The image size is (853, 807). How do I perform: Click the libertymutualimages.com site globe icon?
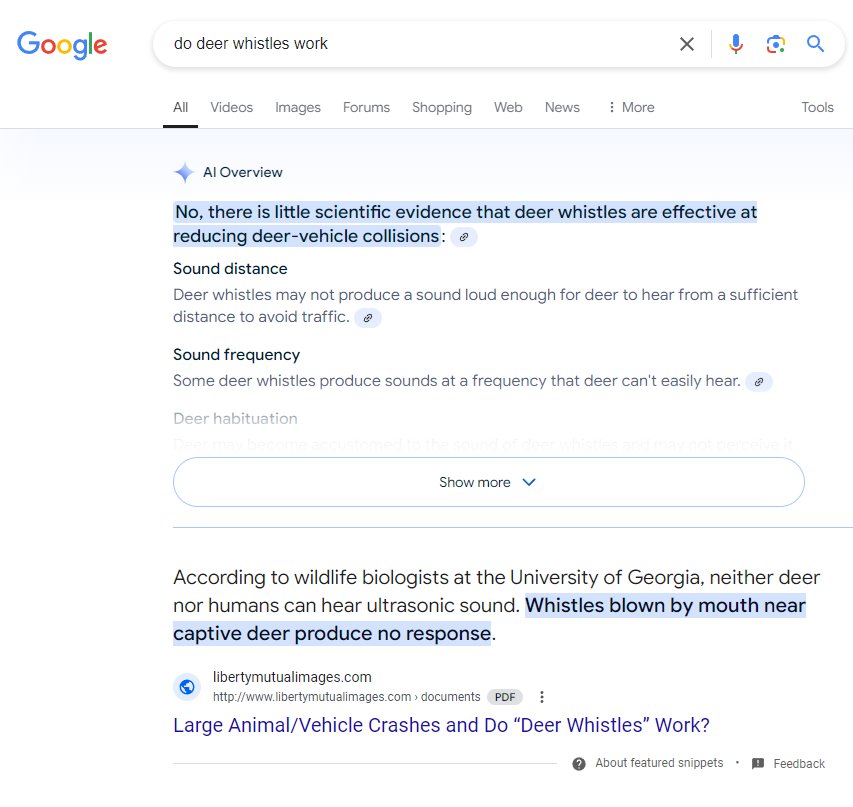point(187,687)
